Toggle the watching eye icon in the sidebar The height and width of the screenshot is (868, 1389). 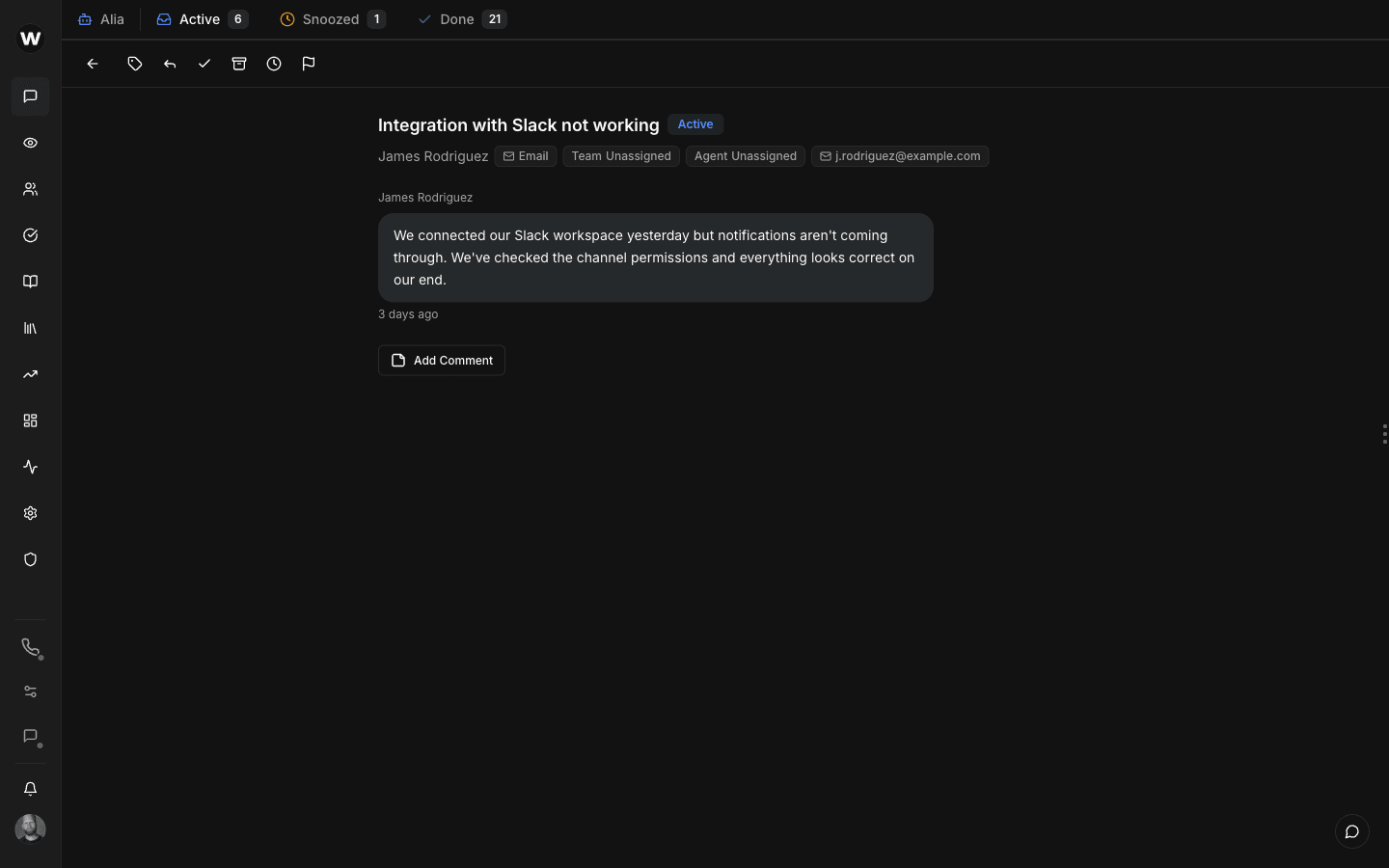point(30,142)
